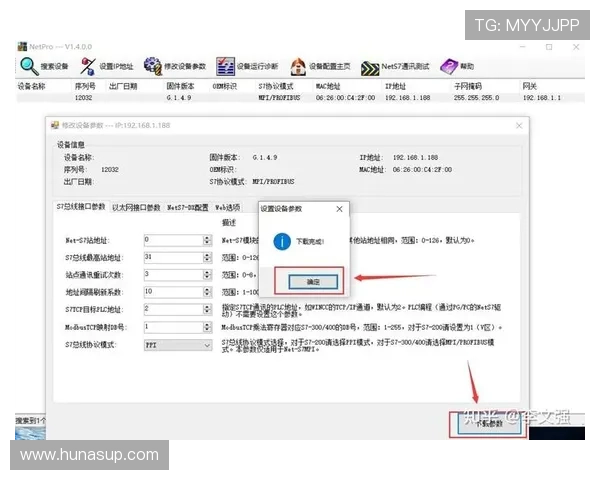Screen dimensions: 600x480
Task: Close the 修改设备参数 parameters window
Action: pos(519,126)
